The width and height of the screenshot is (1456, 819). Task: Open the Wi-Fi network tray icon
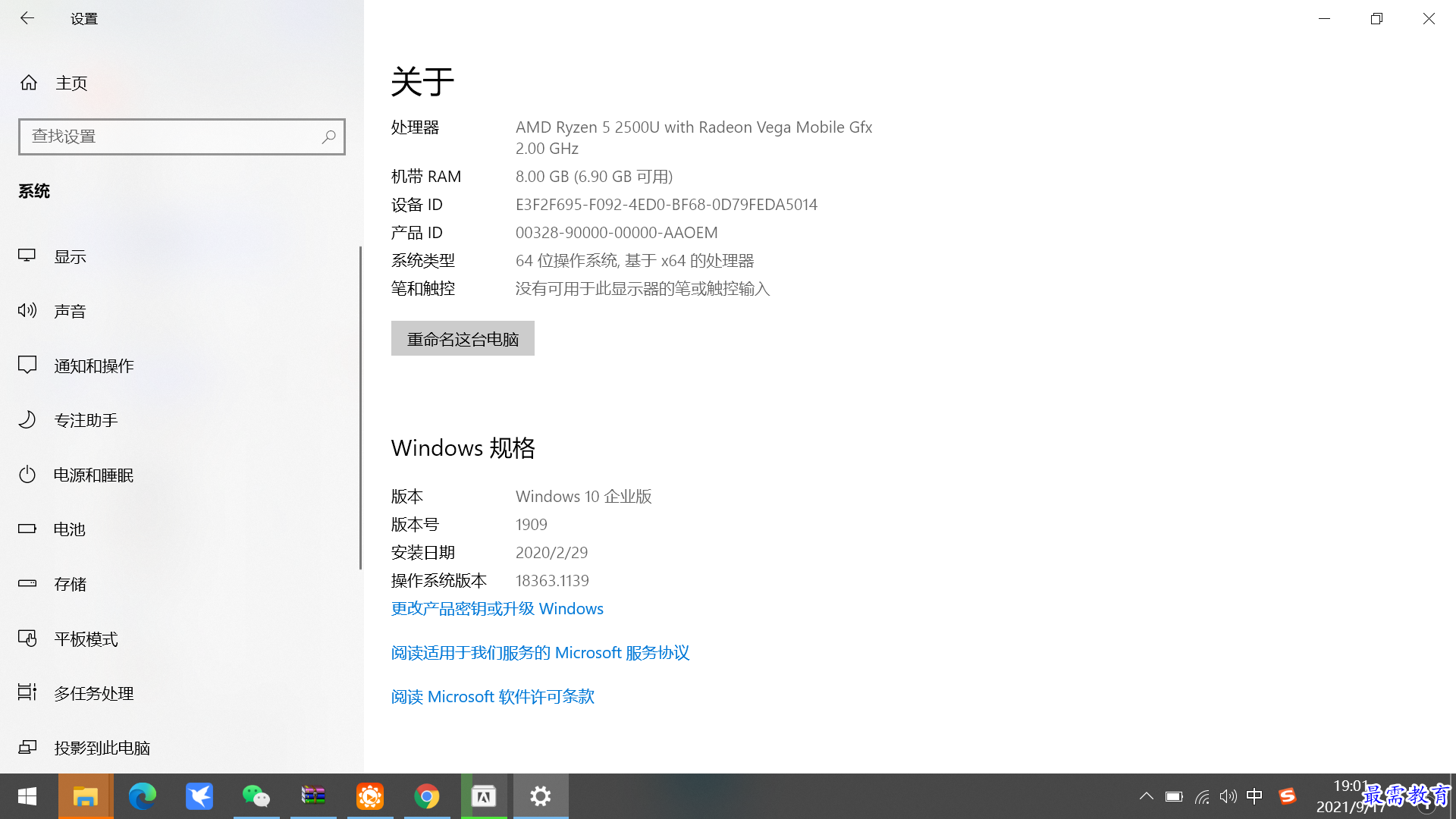(1202, 796)
